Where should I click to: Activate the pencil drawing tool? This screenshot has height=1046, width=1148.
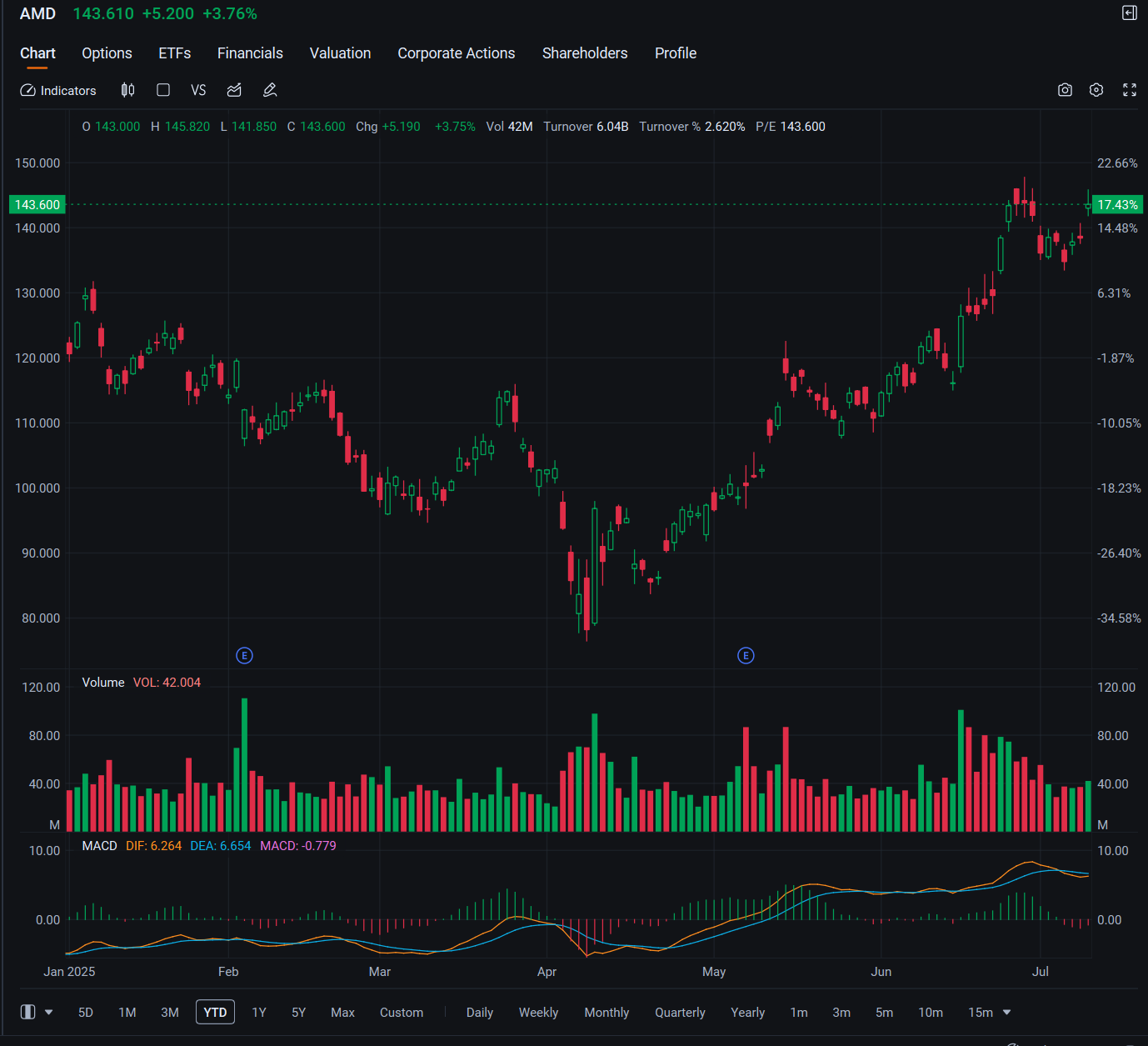[270, 90]
